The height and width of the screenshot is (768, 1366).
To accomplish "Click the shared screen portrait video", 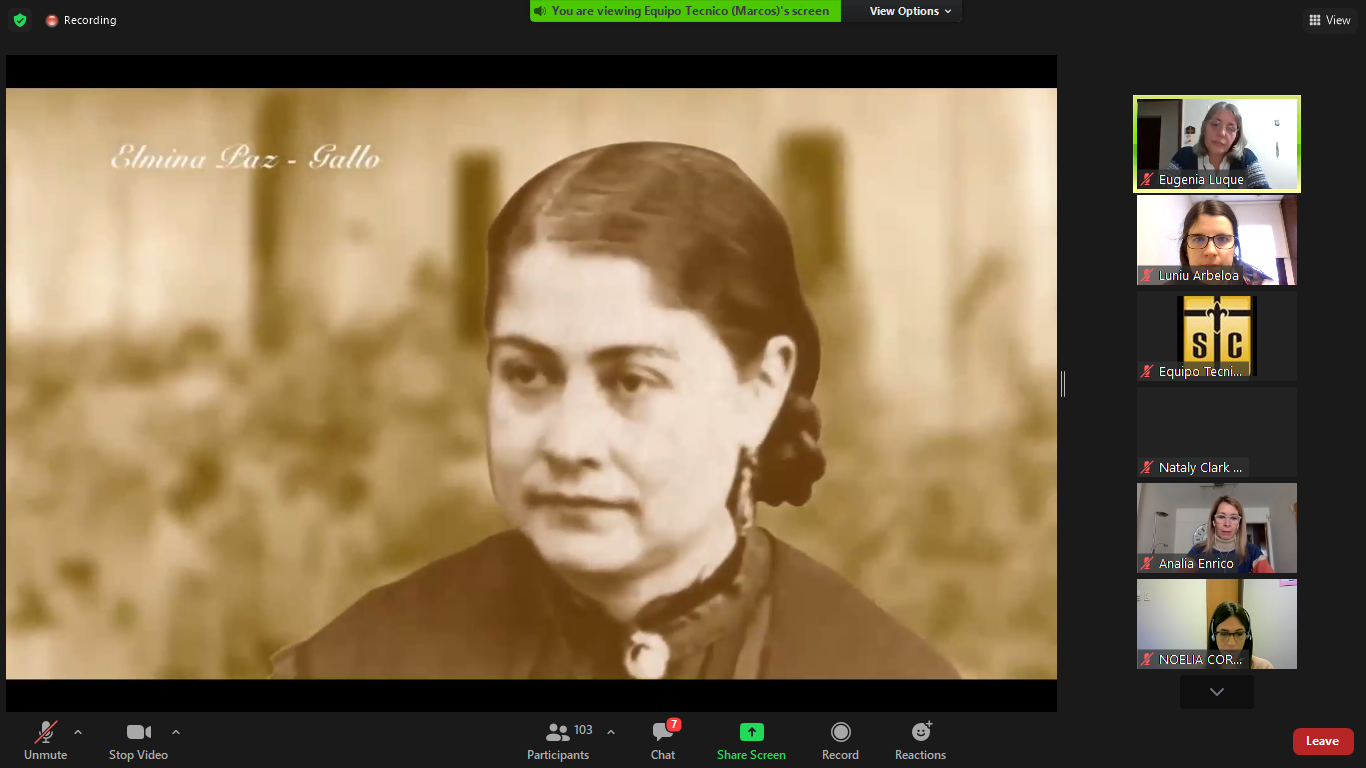I will click(x=531, y=383).
